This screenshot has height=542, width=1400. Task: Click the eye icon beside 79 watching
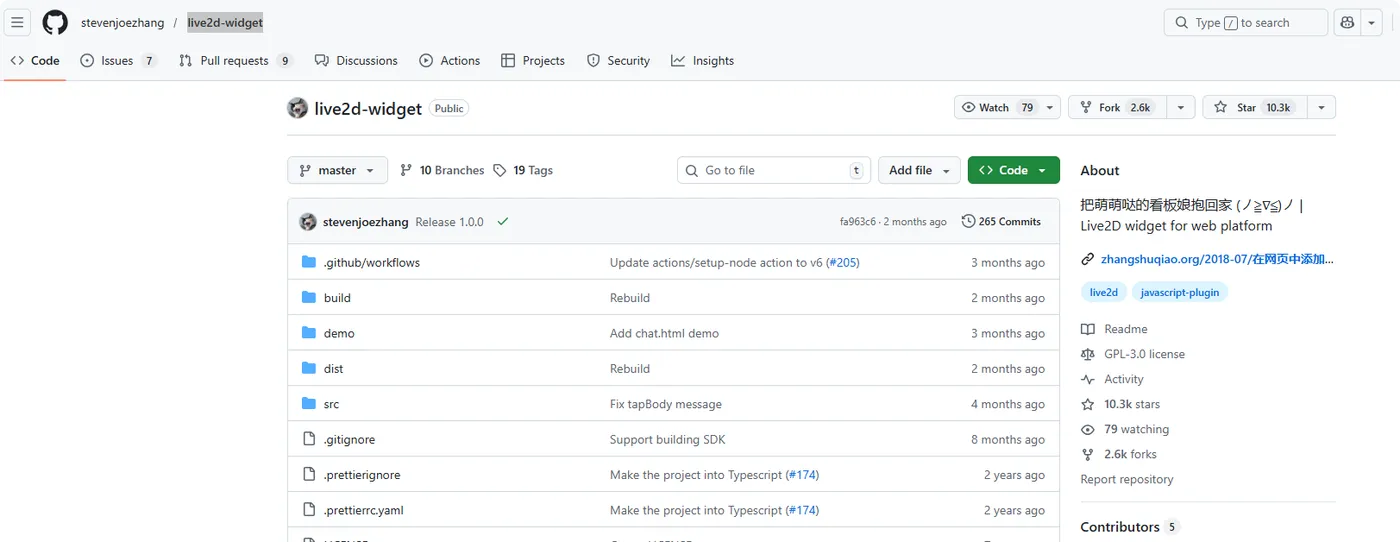click(x=1087, y=429)
